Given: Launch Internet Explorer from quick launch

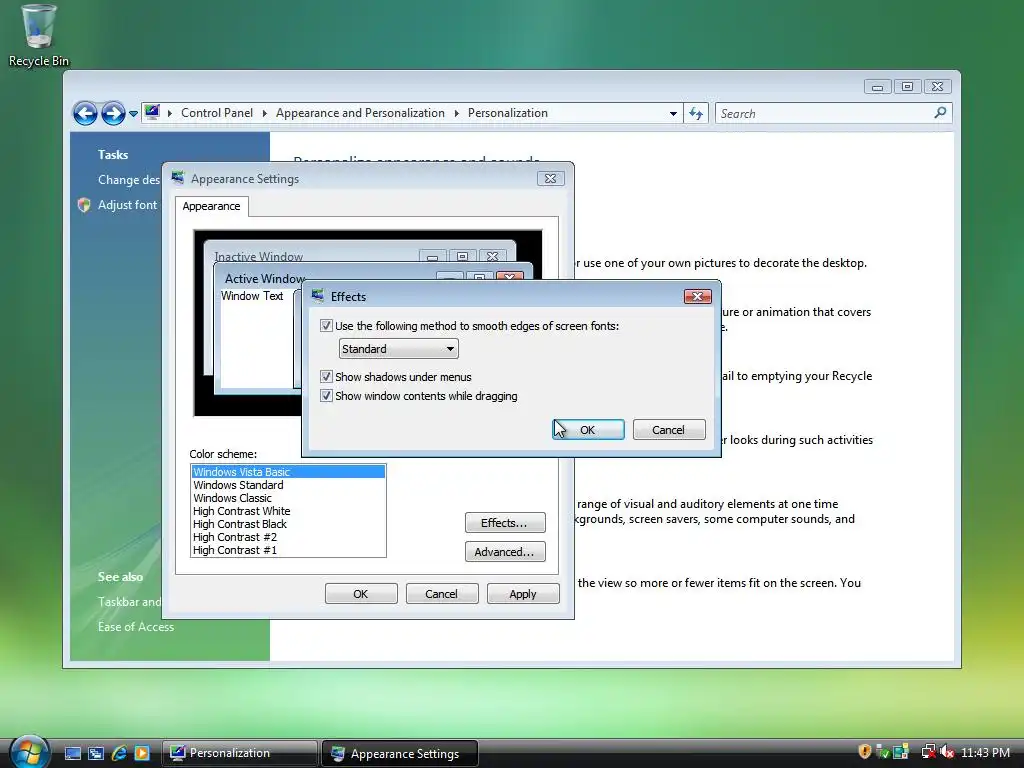Looking at the screenshot, I should 119,753.
